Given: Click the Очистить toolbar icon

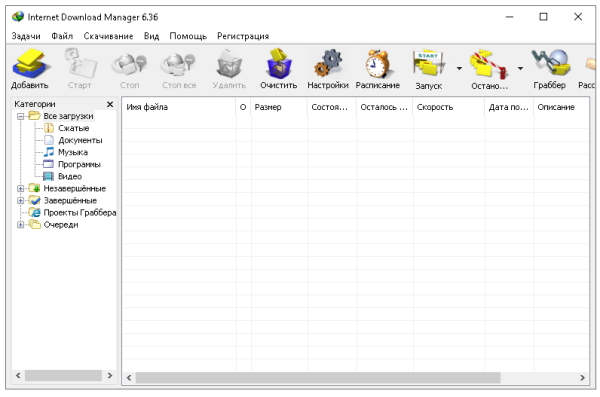Looking at the screenshot, I should click(x=279, y=63).
